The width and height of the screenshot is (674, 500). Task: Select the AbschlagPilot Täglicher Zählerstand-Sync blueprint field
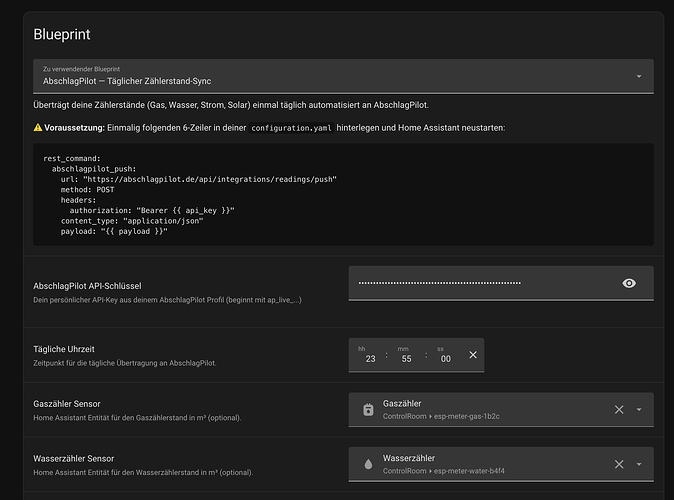[343, 76]
